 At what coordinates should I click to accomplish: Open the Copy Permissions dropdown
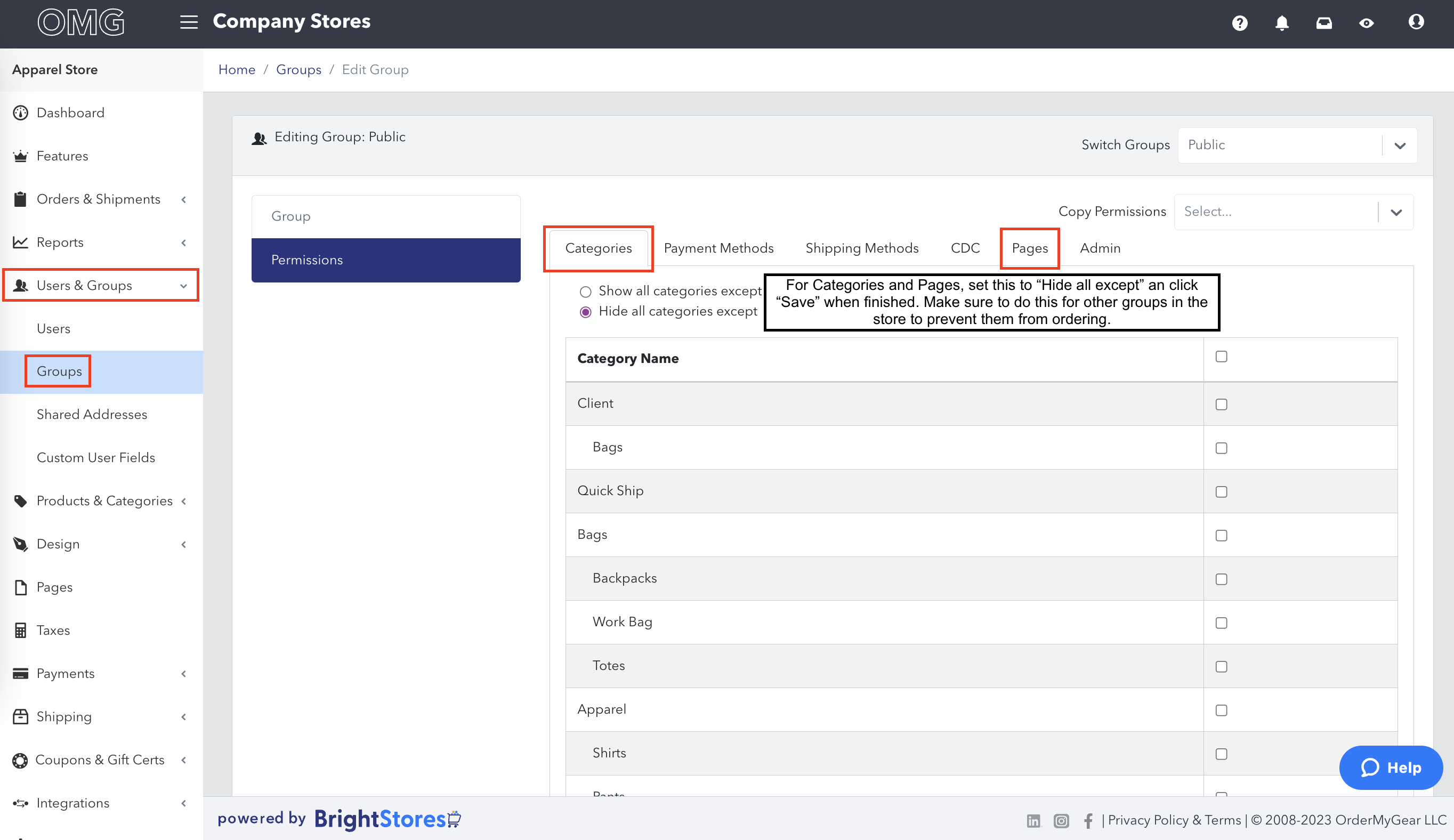point(1293,212)
